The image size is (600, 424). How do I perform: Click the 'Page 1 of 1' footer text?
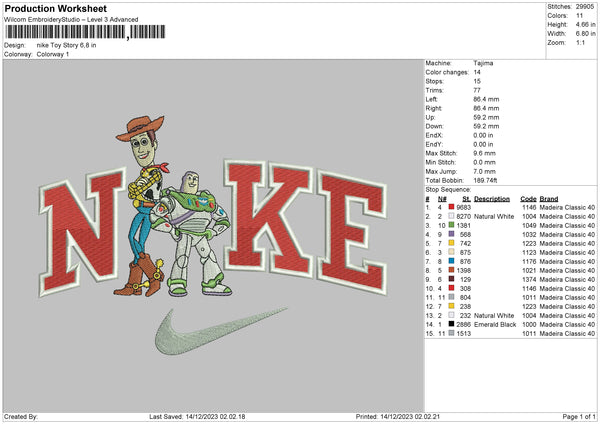point(579,416)
